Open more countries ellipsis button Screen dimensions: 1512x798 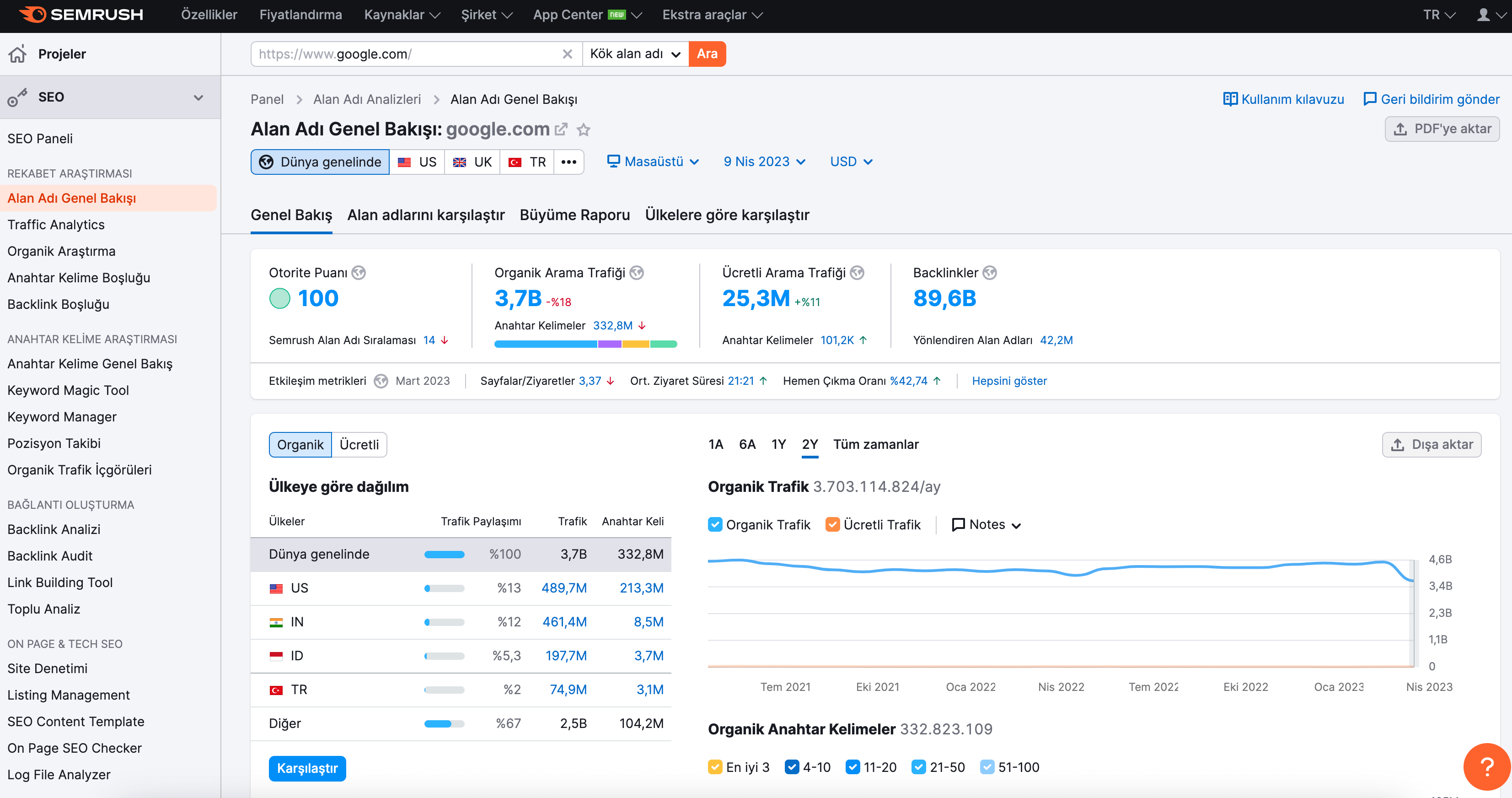click(568, 162)
